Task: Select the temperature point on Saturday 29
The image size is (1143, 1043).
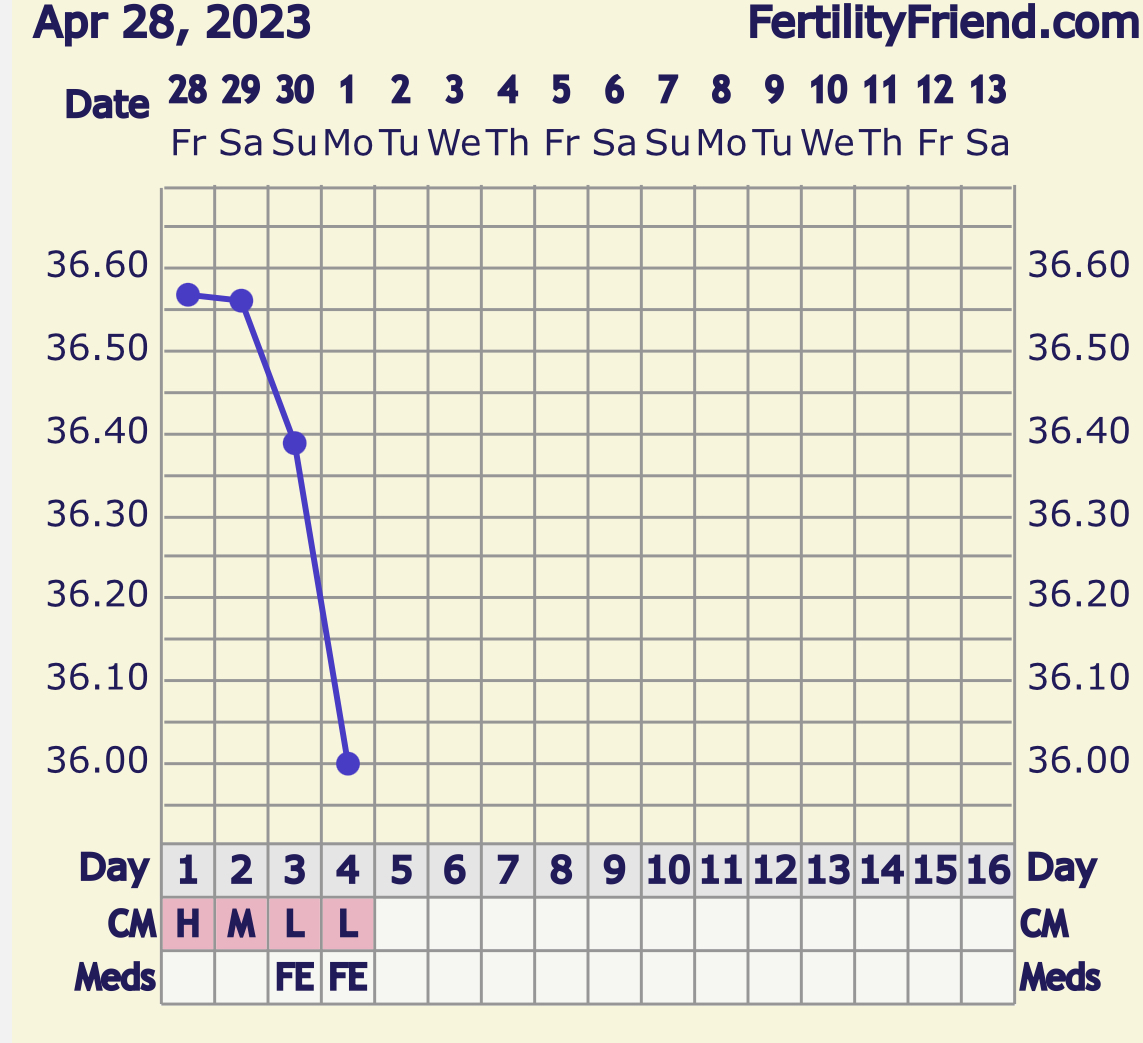Action: point(241,301)
